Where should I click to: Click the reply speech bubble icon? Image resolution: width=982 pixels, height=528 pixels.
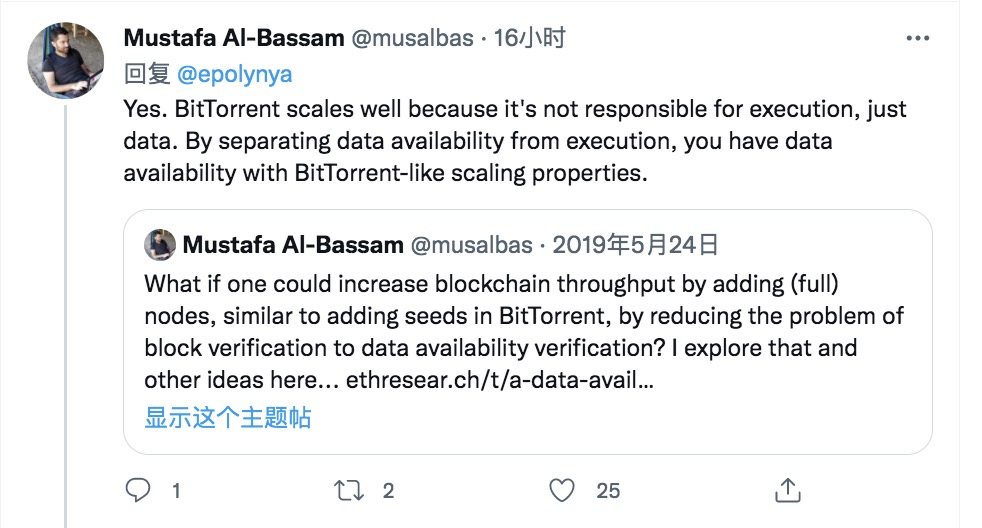[138, 490]
